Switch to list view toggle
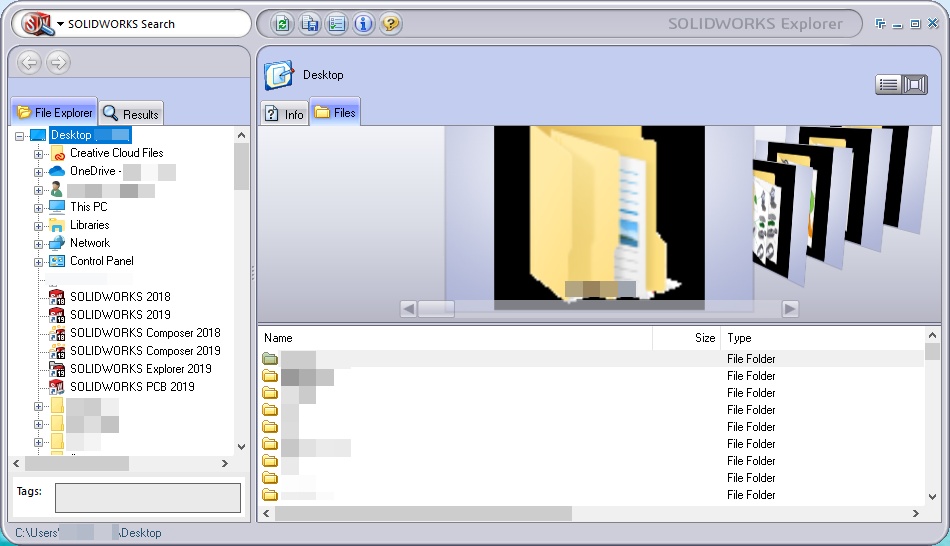950x546 pixels. point(888,84)
